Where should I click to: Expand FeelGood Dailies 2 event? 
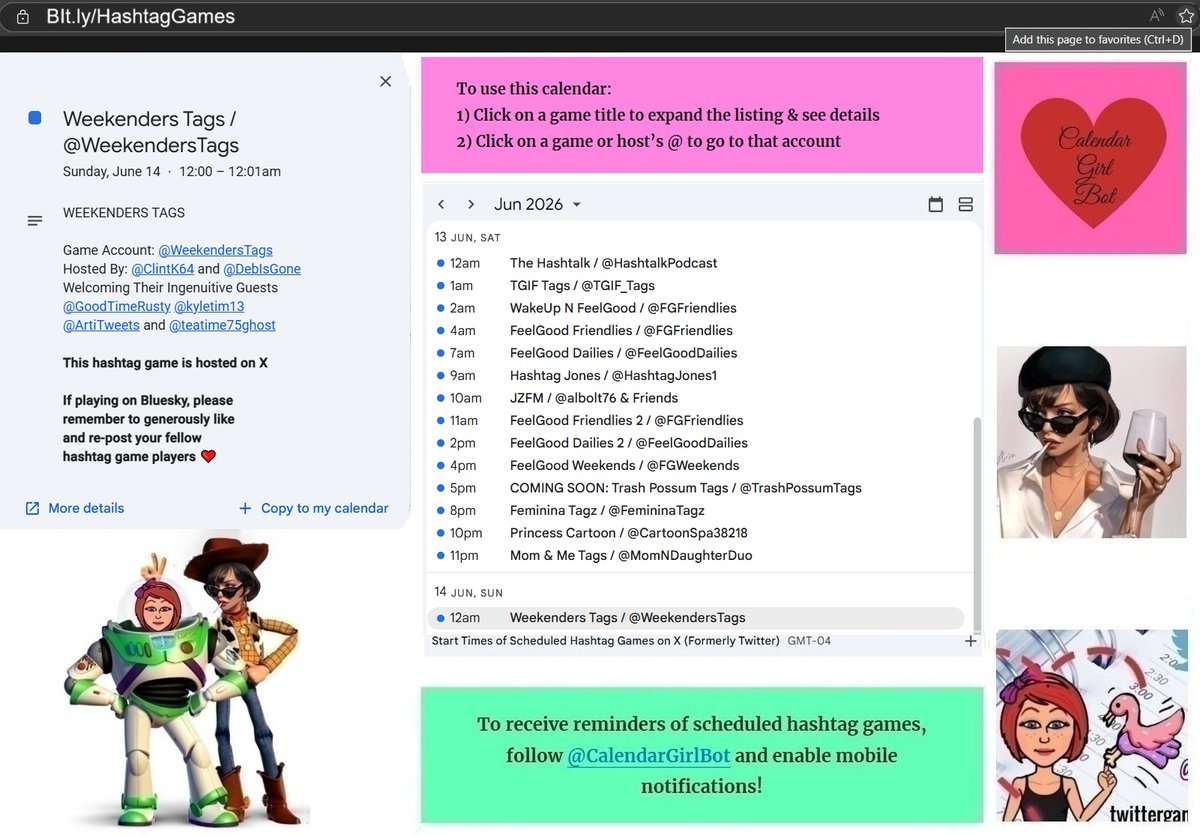pyautogui.click(x=698, y=443)
